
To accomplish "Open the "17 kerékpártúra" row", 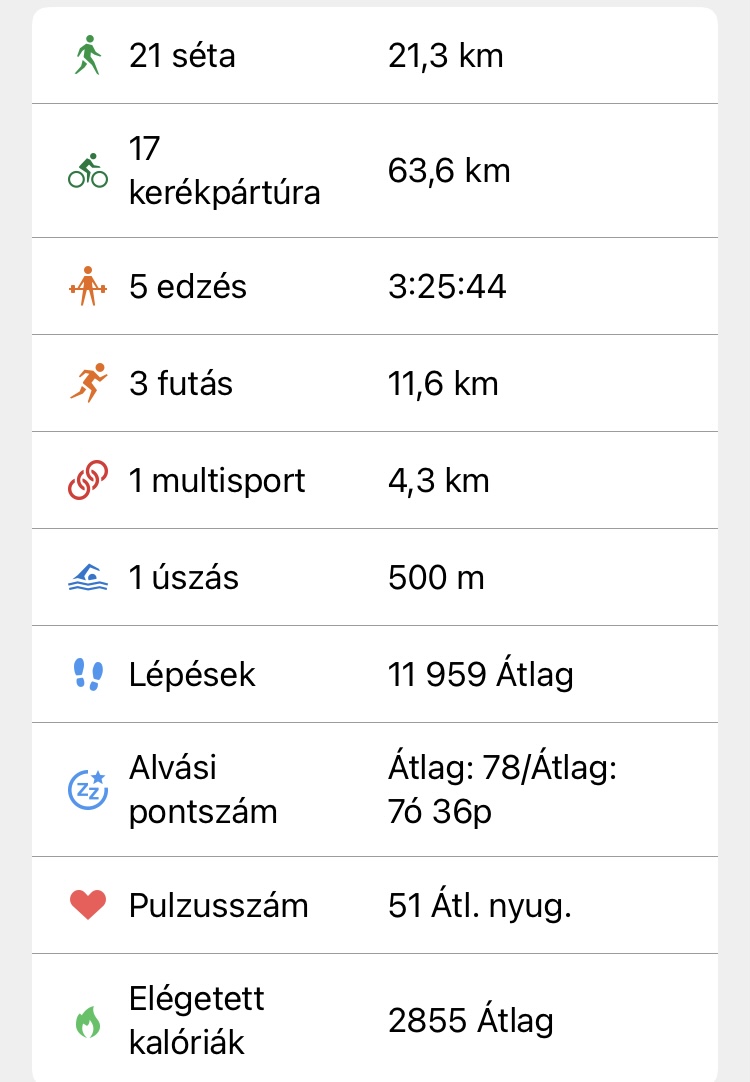I will point(224,171).
